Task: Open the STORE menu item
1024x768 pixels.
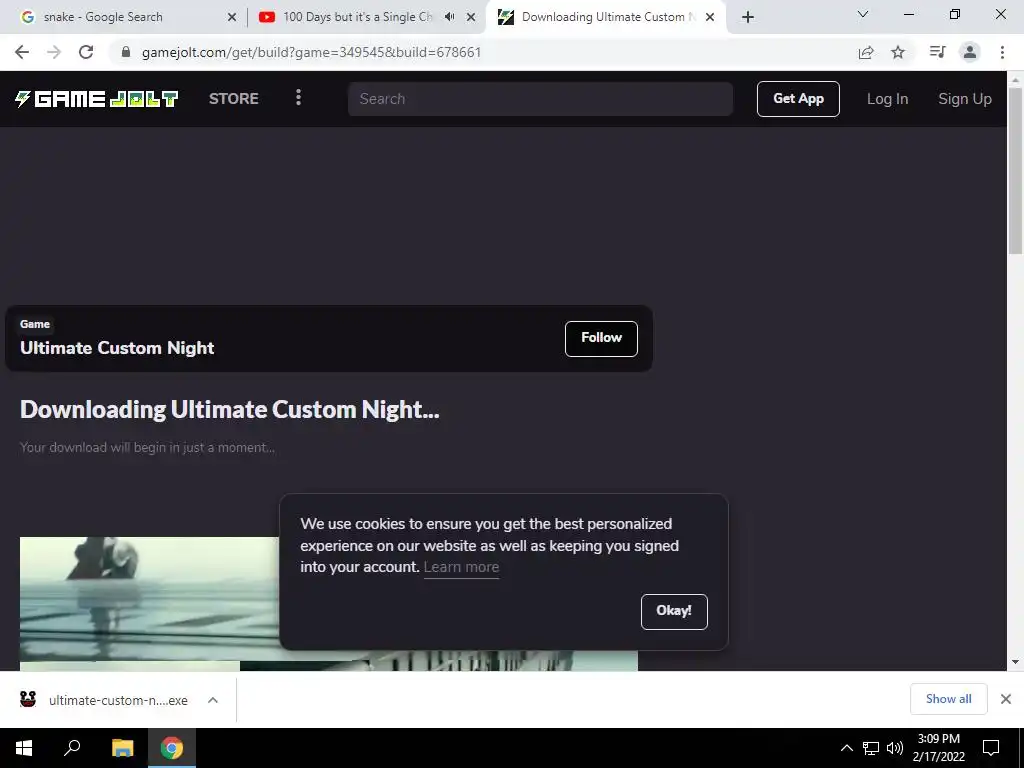Action: click(234, 99)
